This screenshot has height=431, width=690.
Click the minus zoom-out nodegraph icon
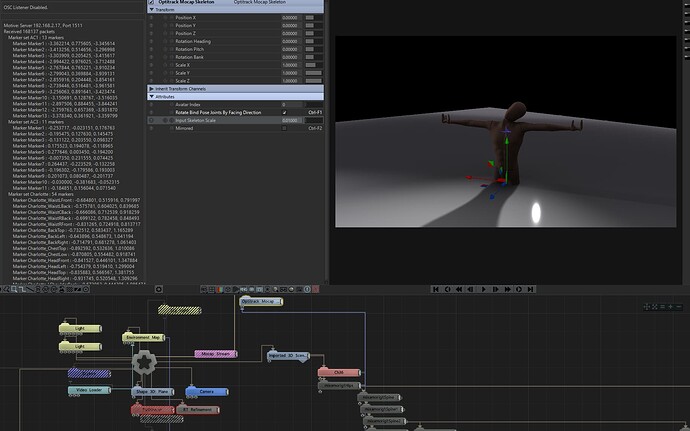coord(679,306)
